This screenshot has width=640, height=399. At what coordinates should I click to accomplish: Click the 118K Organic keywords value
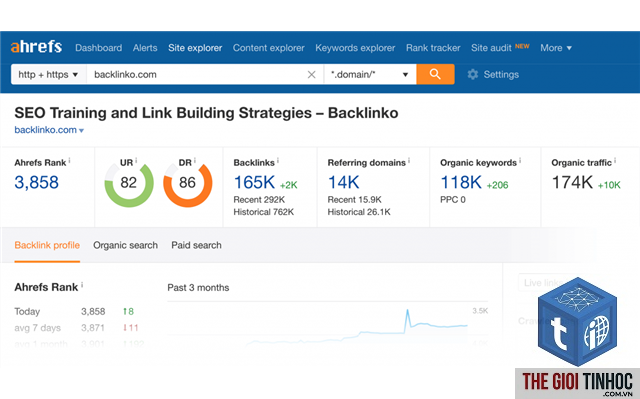click(461, 182)
